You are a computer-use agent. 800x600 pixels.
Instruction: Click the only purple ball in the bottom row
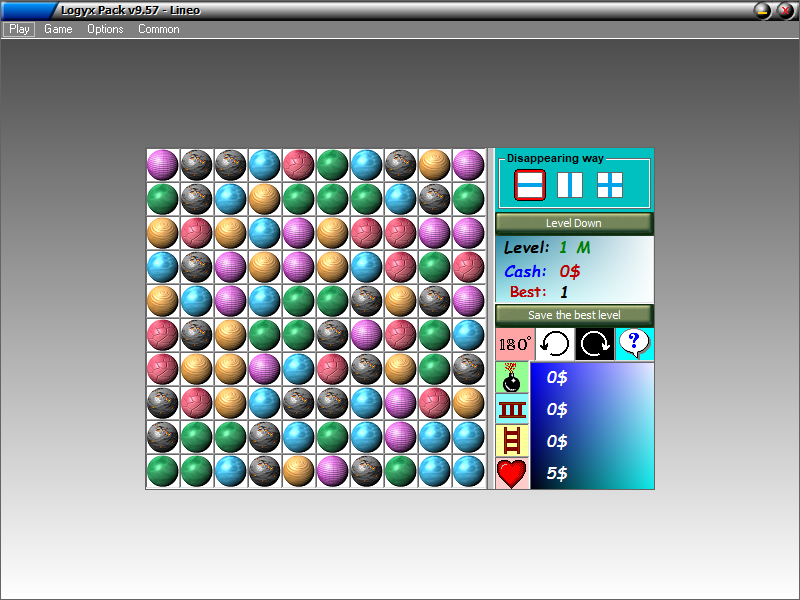pyautogui.click(x=333, y=471)
